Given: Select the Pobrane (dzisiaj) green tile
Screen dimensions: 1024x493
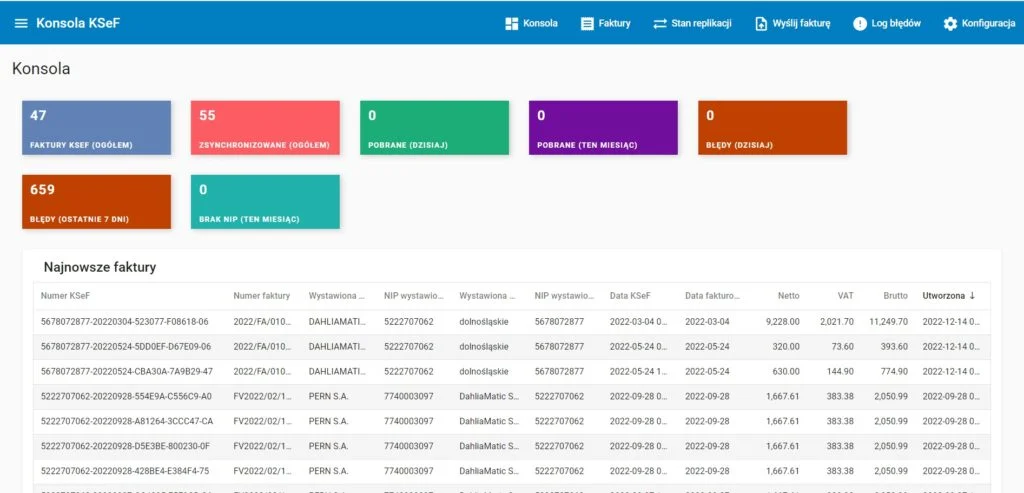Looking at the screenshot, I should (434, 128).
